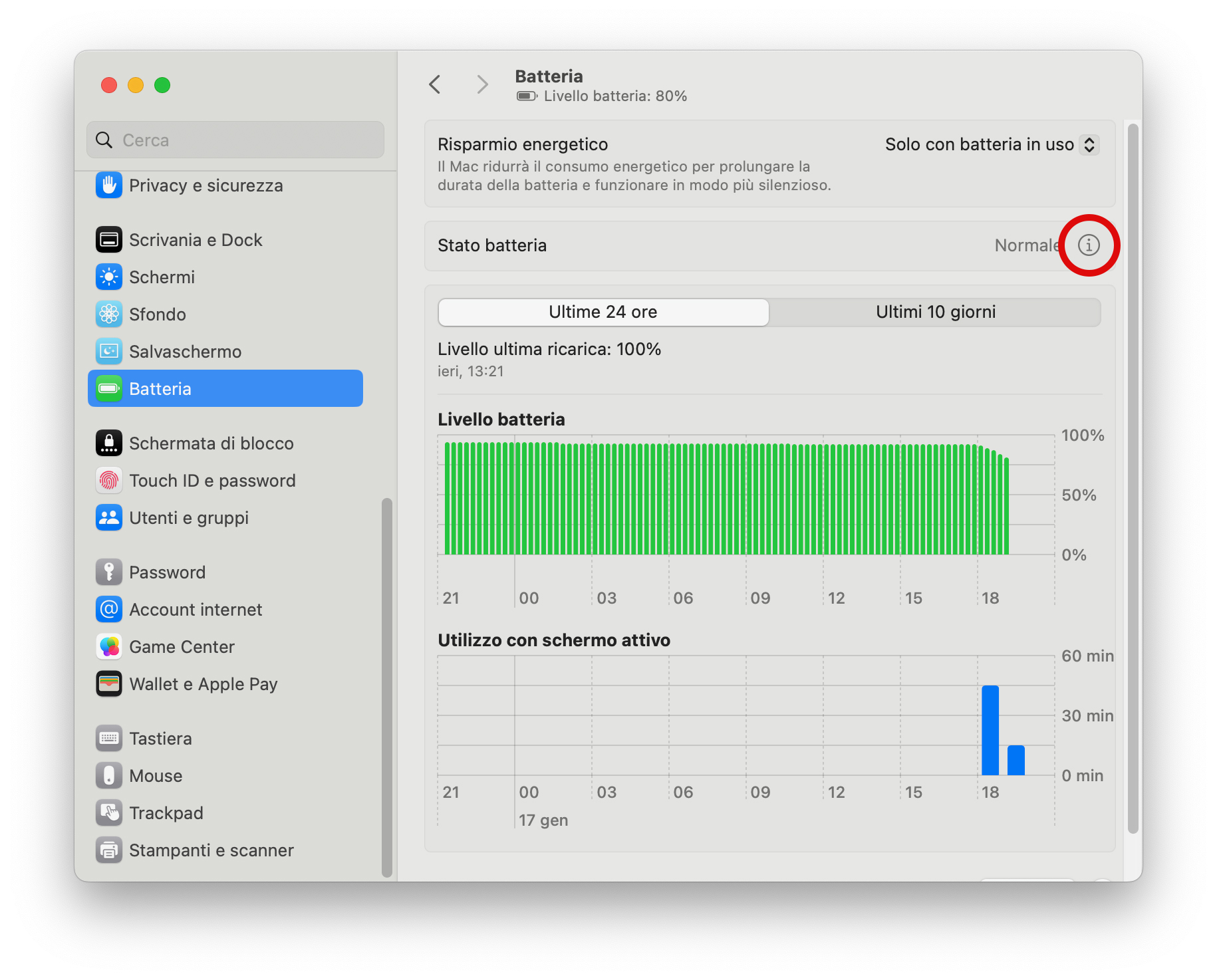Open the Game Center icon
The height and width of the screenshot is (980, 1217).
[109, 647]
